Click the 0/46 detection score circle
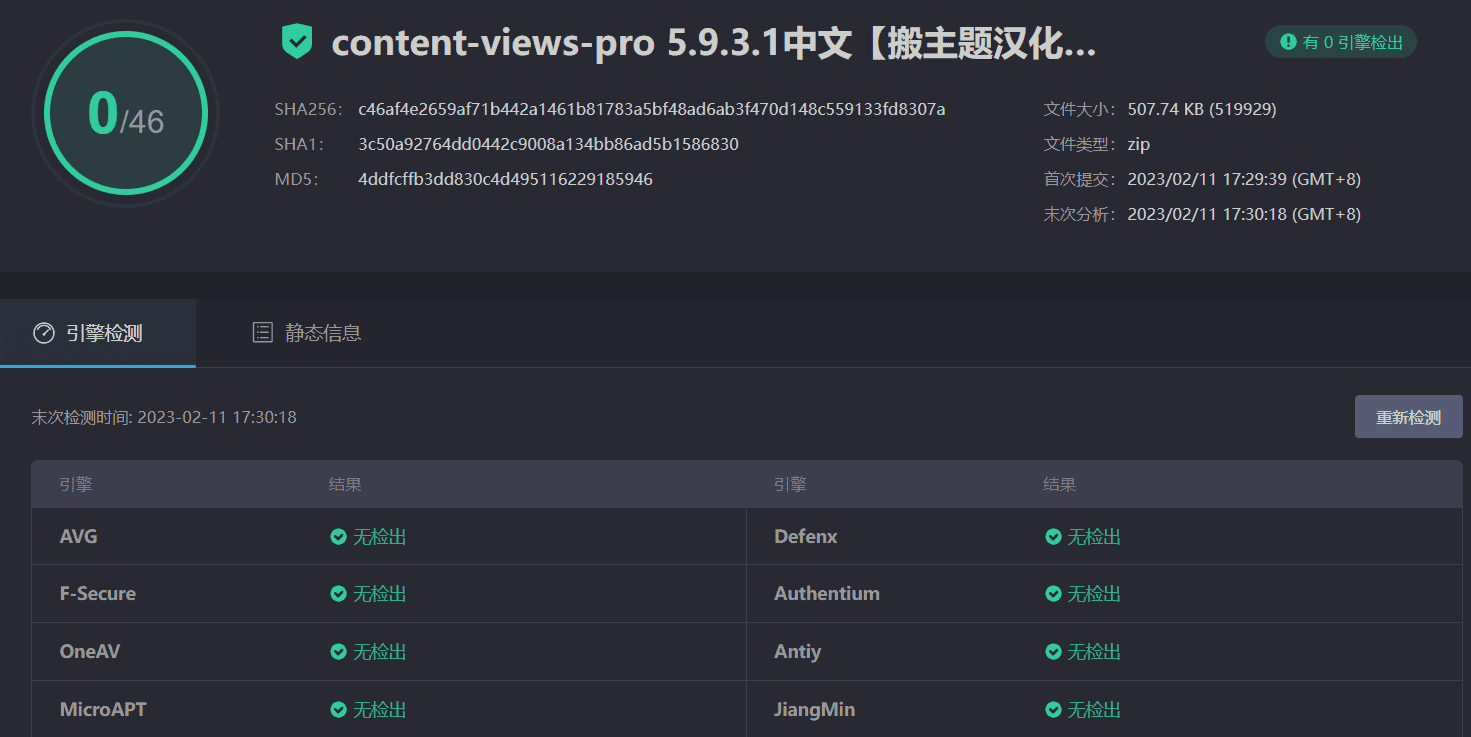The height and width of the screenshot is (737, 1471). pos(125,113)
